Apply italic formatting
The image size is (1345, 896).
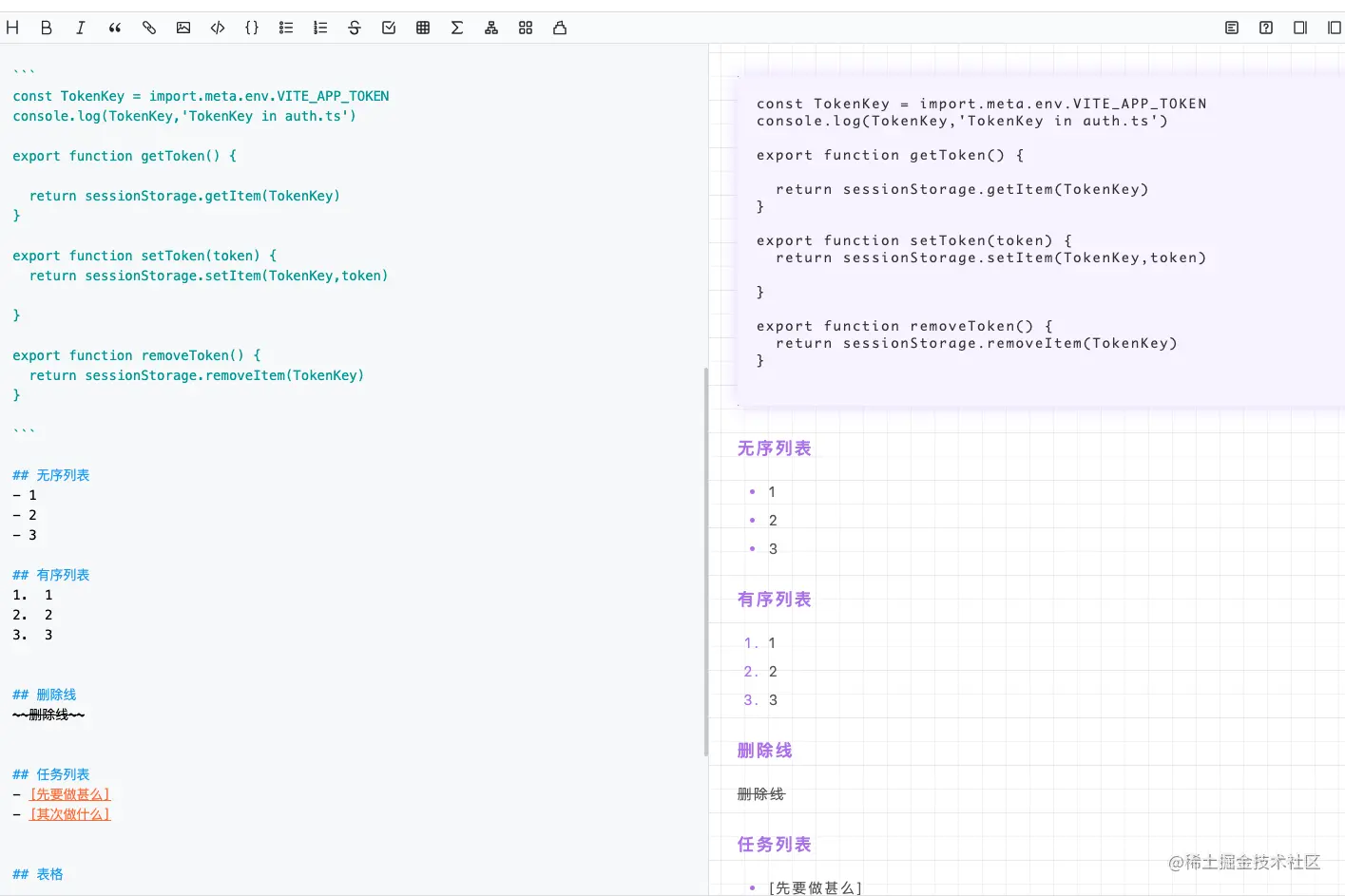(81, 28)
